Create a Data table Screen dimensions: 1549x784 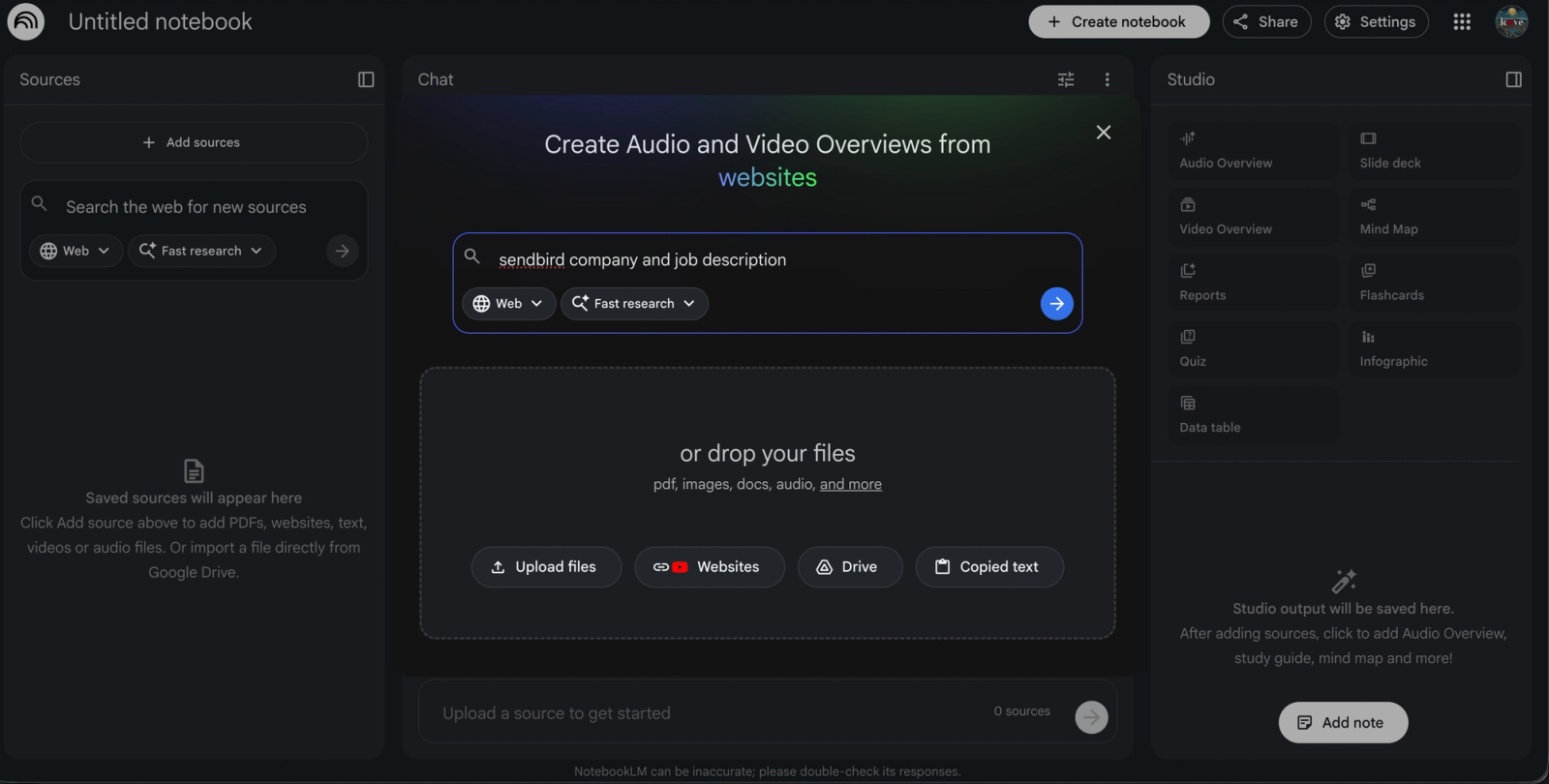(1254, 414)
